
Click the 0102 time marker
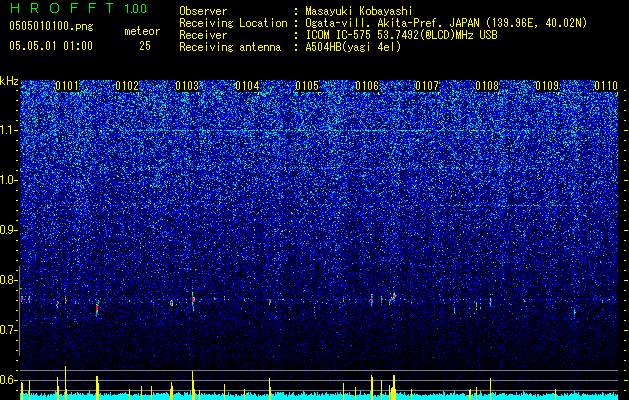127,86
